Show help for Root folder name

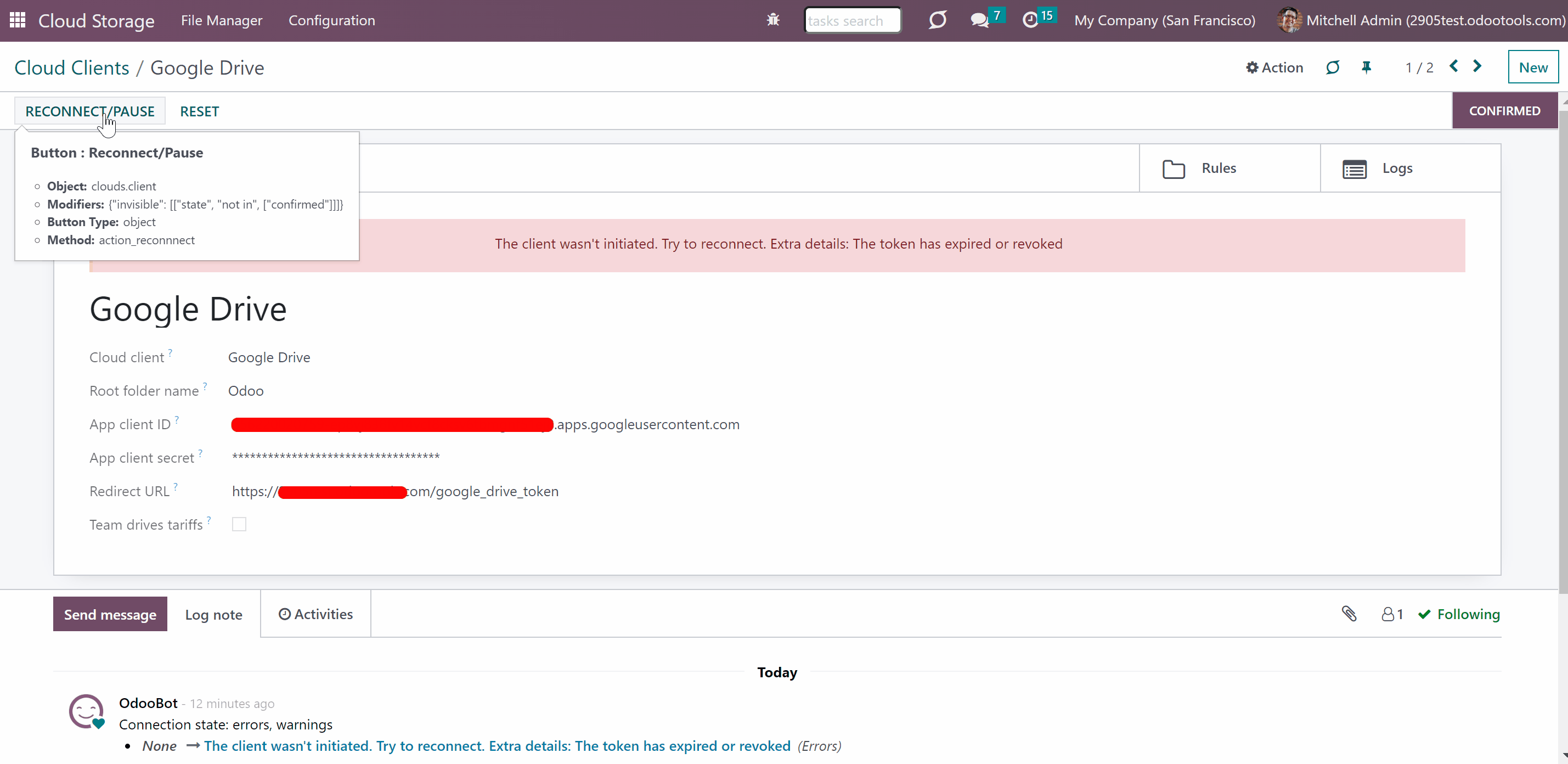[x=205, y=385]
